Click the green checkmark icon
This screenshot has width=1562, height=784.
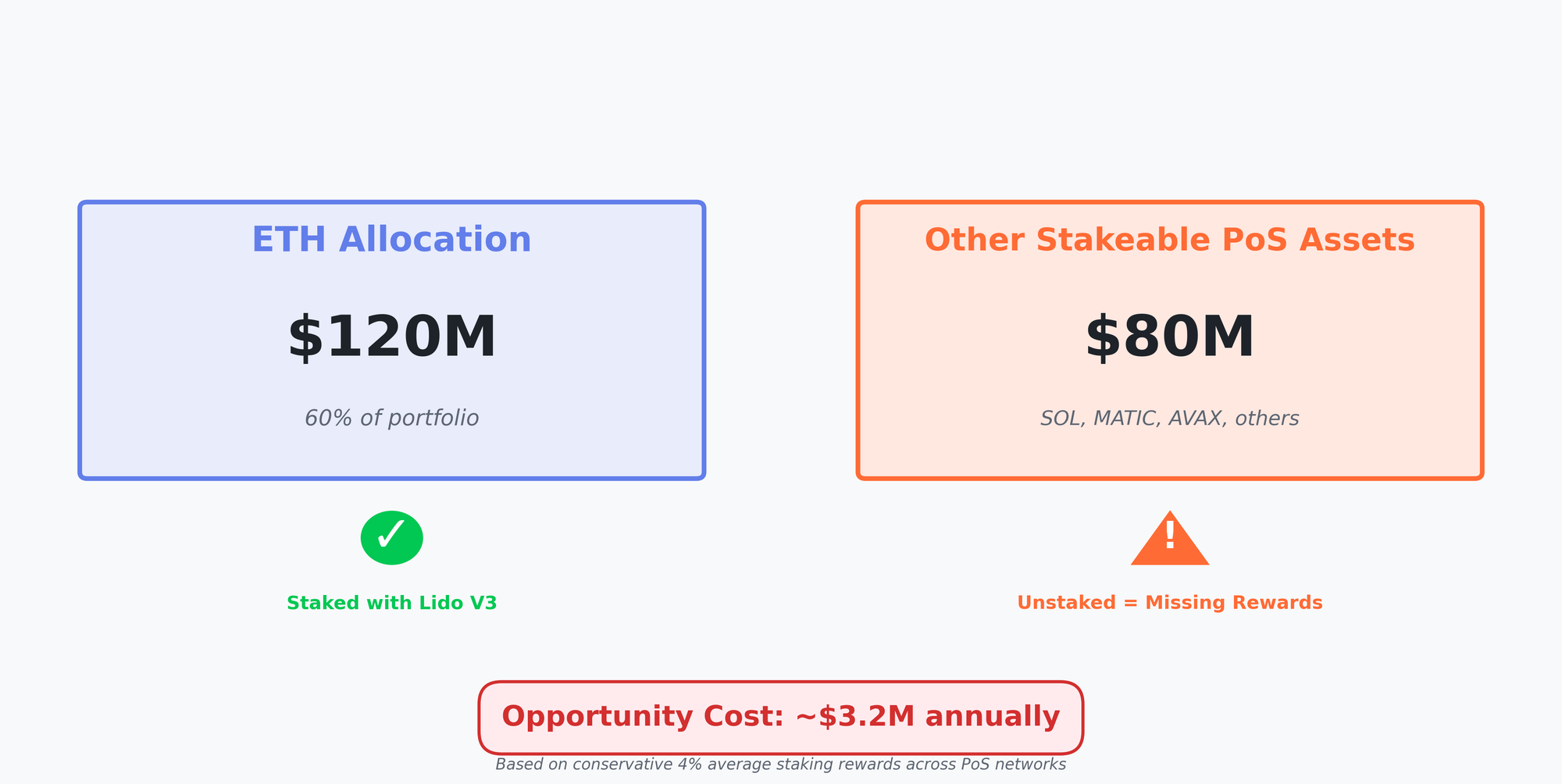click(x=391, y=537)
